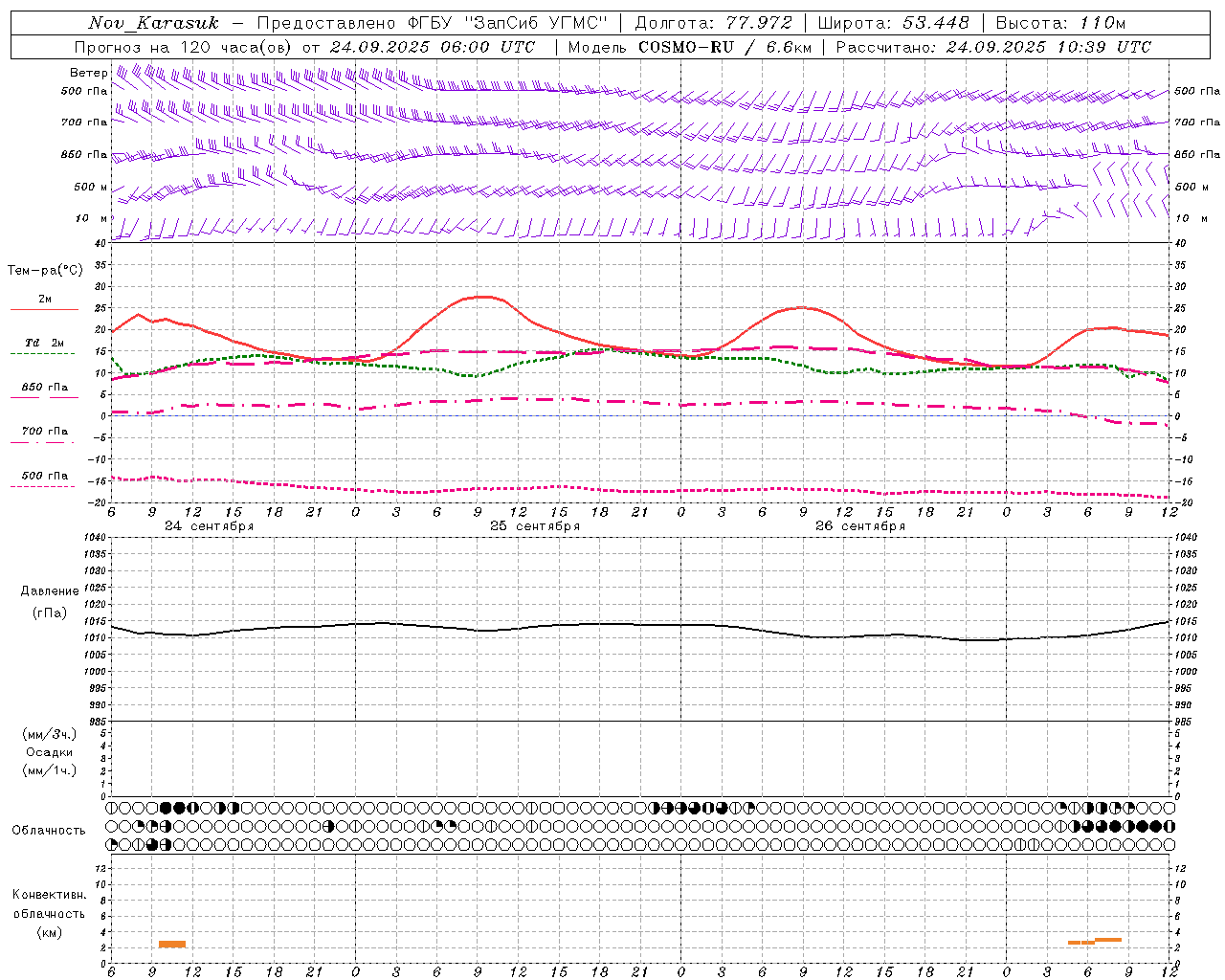Click the 24 сентября date label

[210, 526]
